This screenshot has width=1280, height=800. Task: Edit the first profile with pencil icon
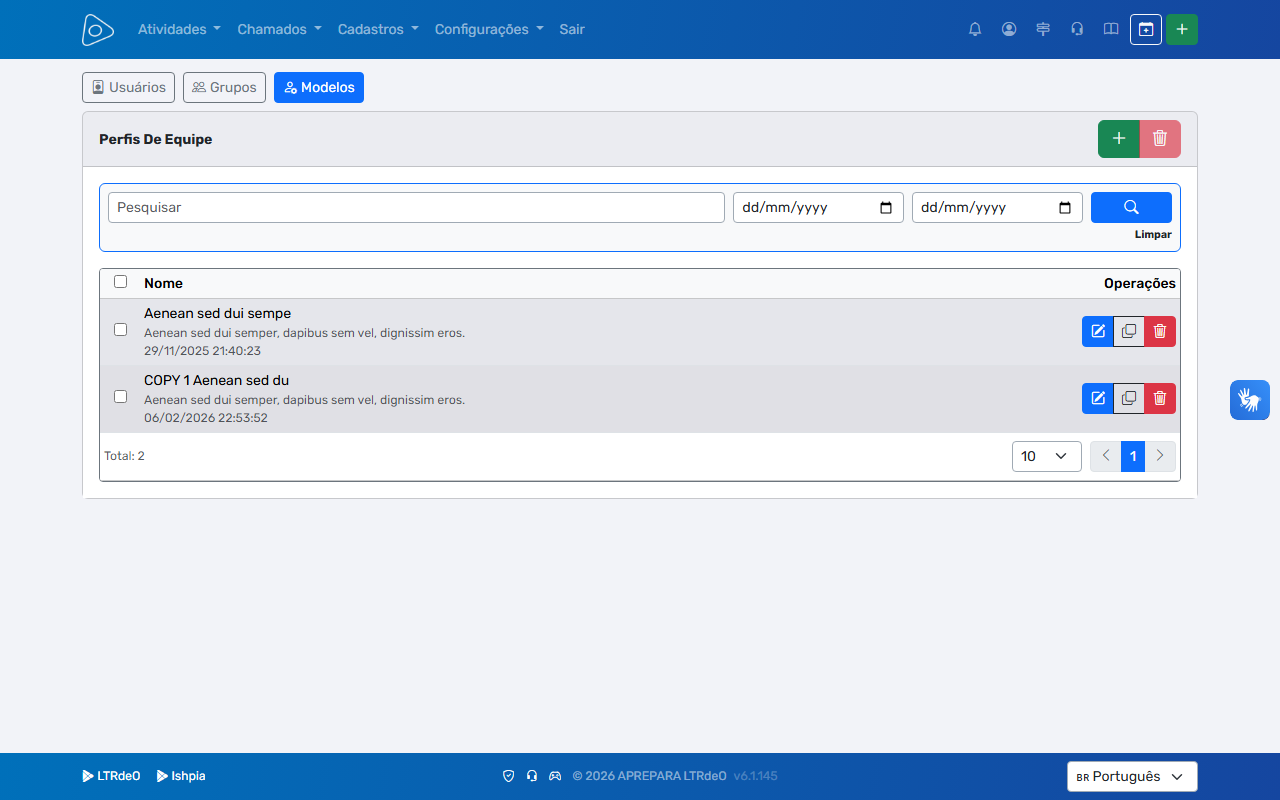point(1098,331)
